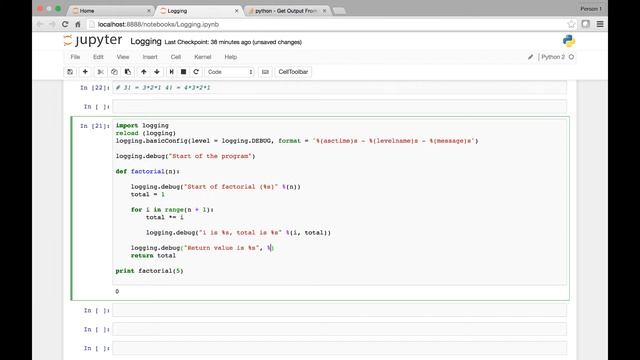
Task: Click the 'def factorial(n):' line
Action: click(x=148, y=171)
